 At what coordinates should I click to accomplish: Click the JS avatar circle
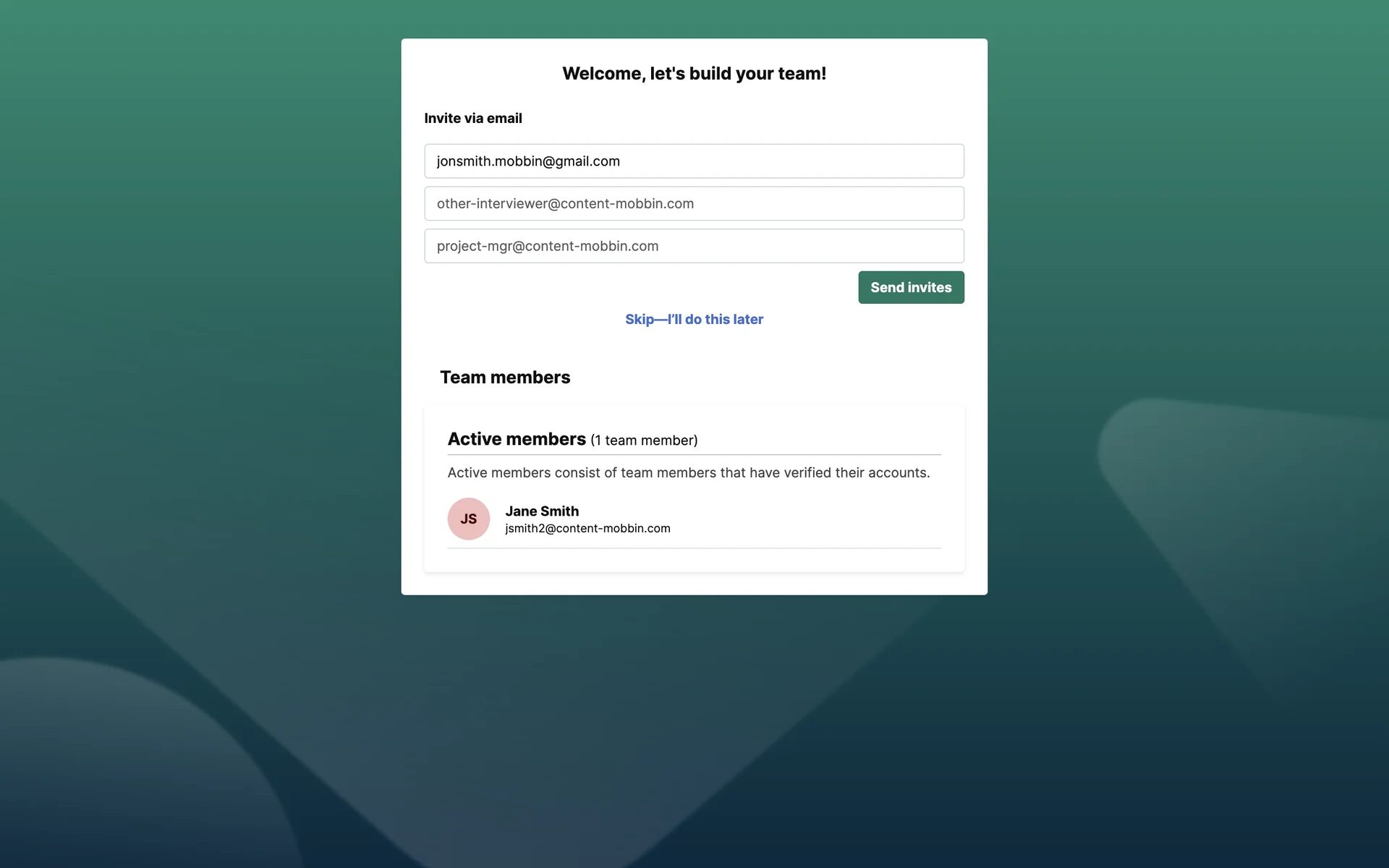coord(468,519)
